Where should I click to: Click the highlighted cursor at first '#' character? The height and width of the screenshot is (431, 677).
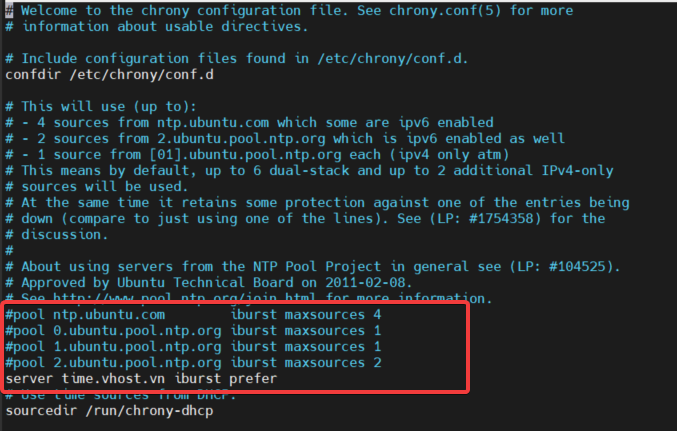[x=9, y=11]
